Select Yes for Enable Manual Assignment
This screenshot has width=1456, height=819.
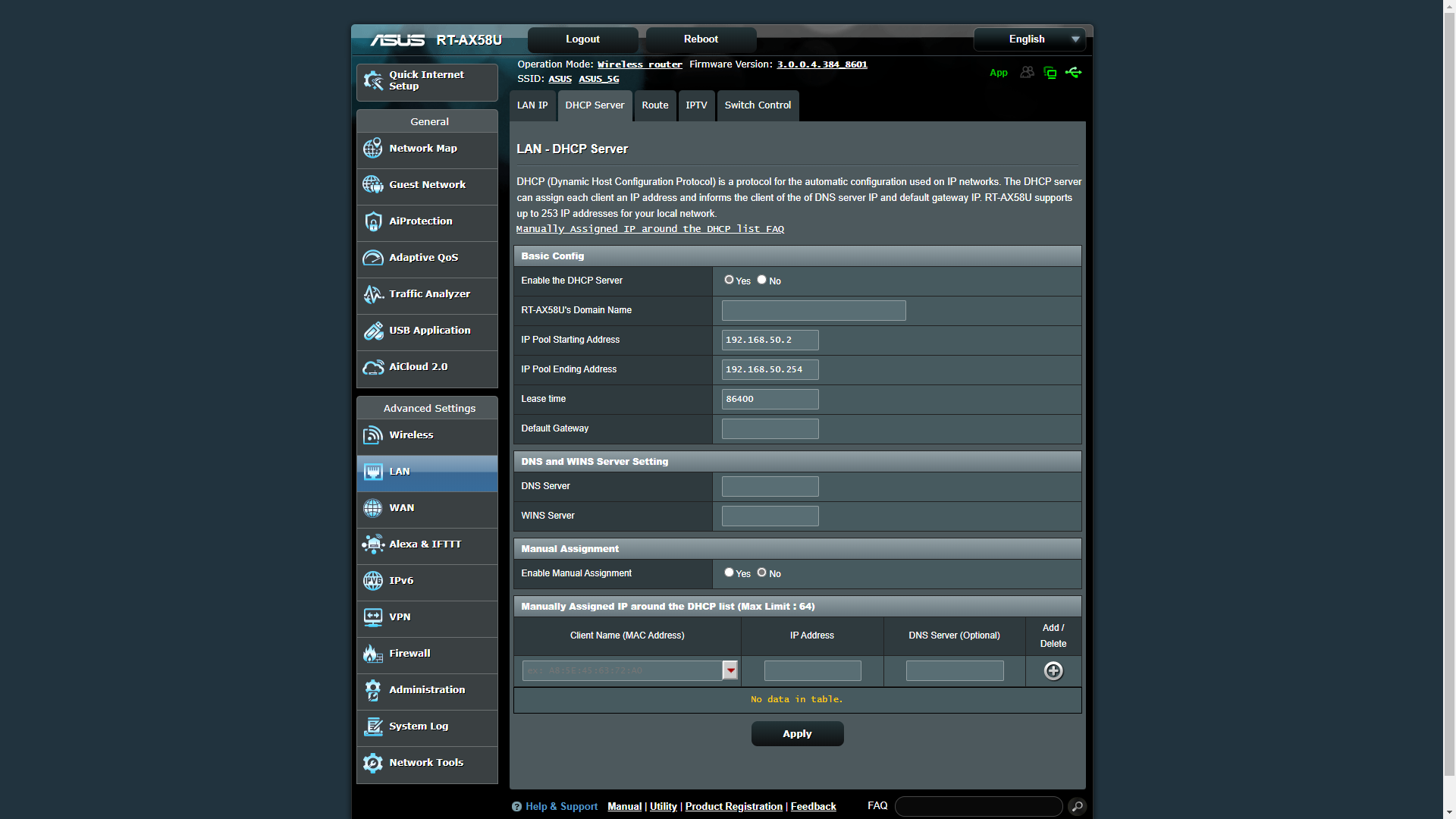click(729, 573)
